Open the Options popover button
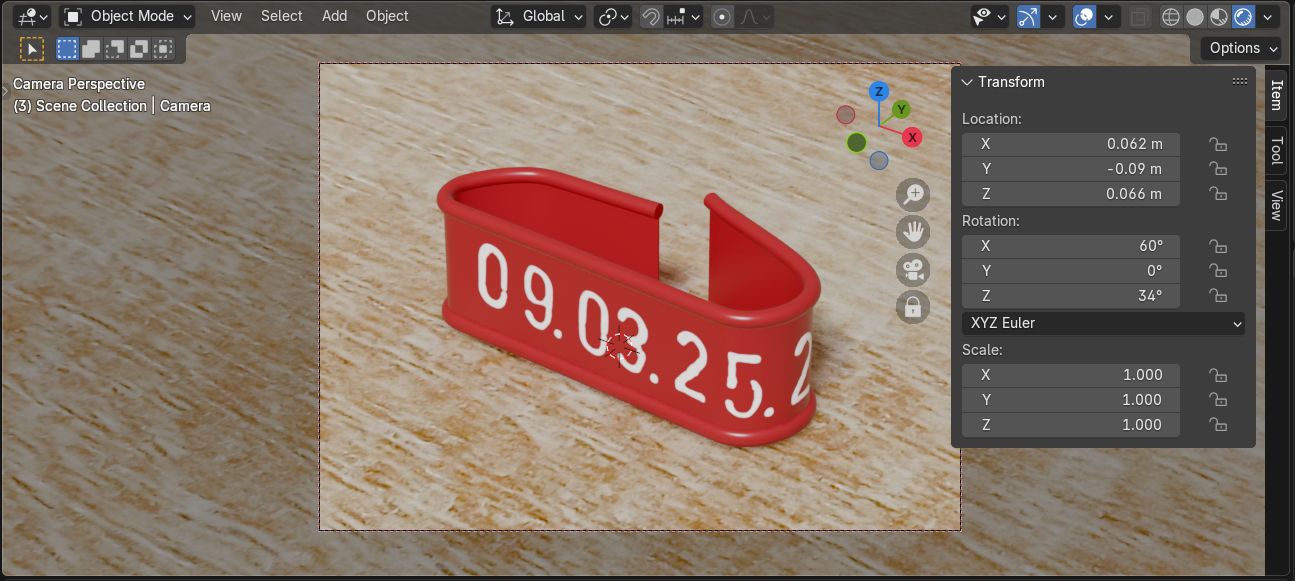The height and width of the screenshot is (581, 1295). (x=1242, y=48)
